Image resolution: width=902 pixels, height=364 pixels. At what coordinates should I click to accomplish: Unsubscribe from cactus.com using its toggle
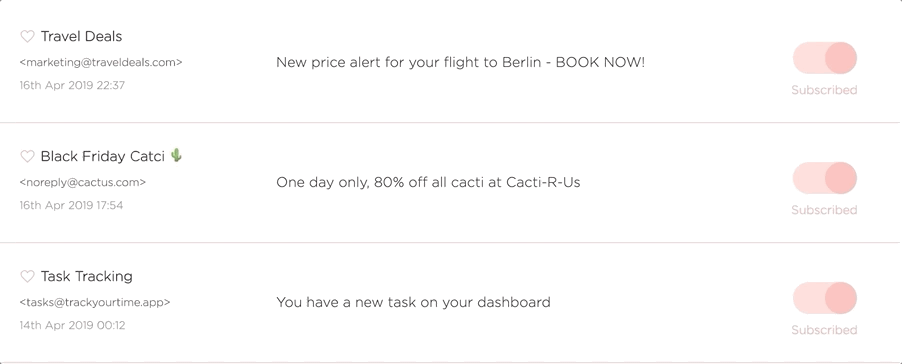pyautogui.click(x=824, y=178)
